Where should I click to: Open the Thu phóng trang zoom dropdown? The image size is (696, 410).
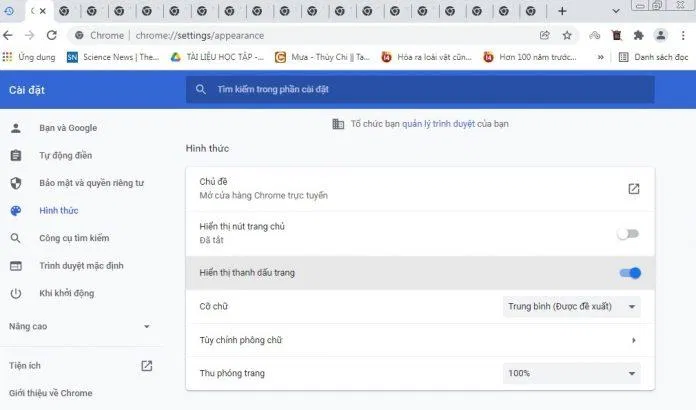[571, 373]
